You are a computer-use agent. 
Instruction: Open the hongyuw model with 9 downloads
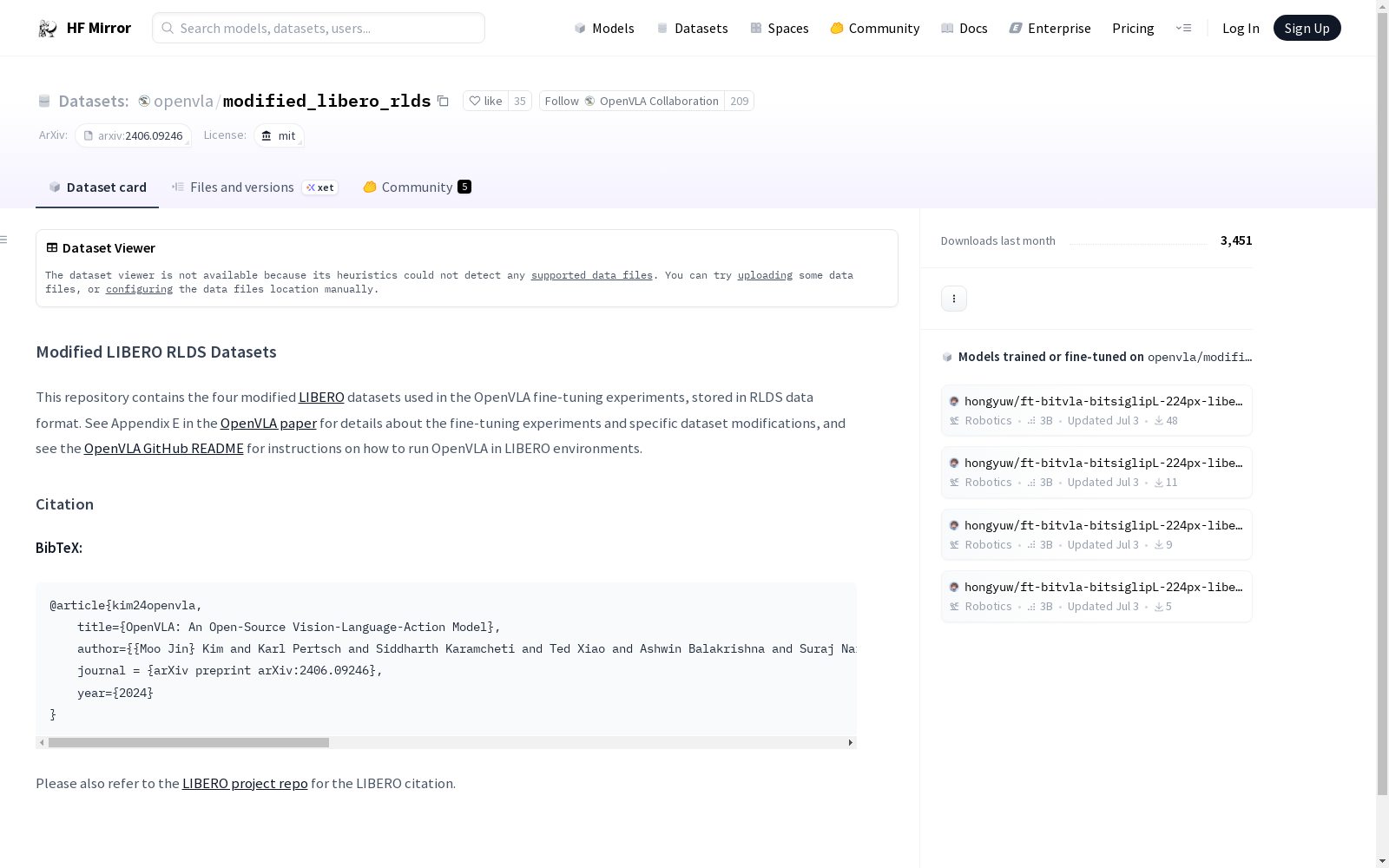coord(1096,534)
